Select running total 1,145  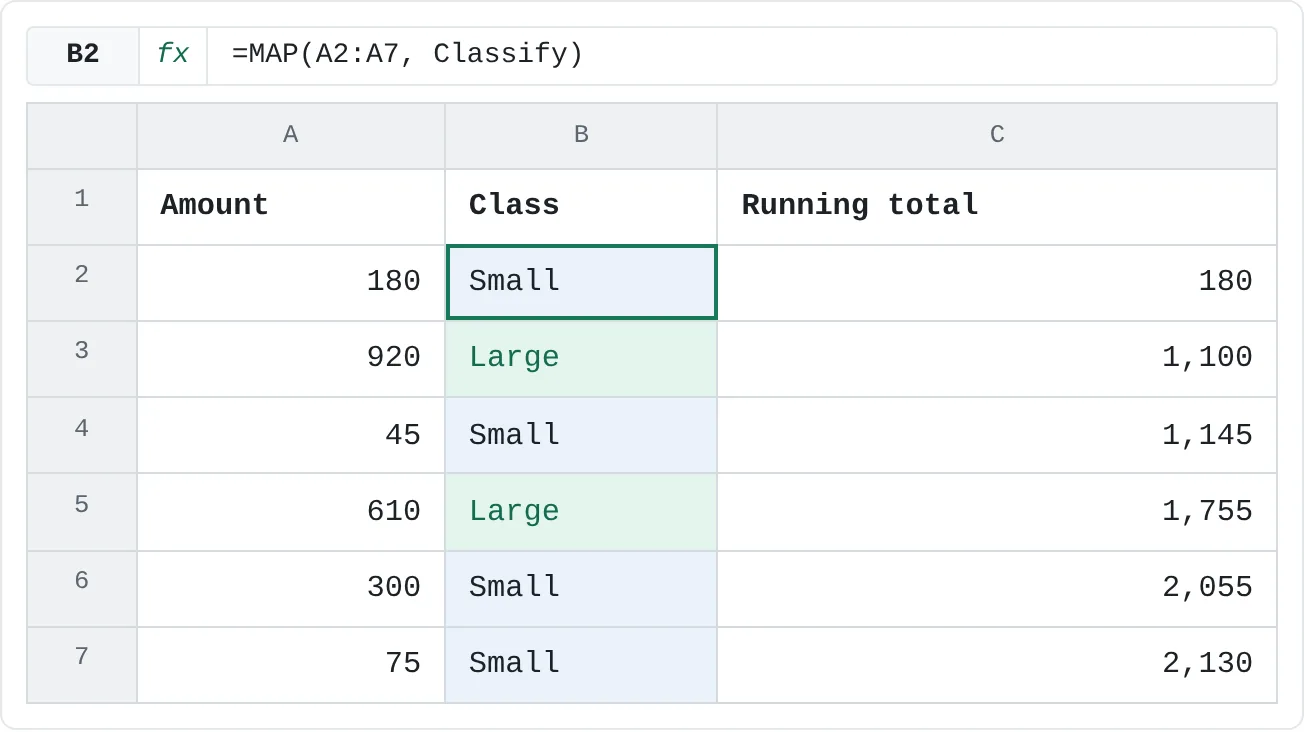(x=997, y=434)
